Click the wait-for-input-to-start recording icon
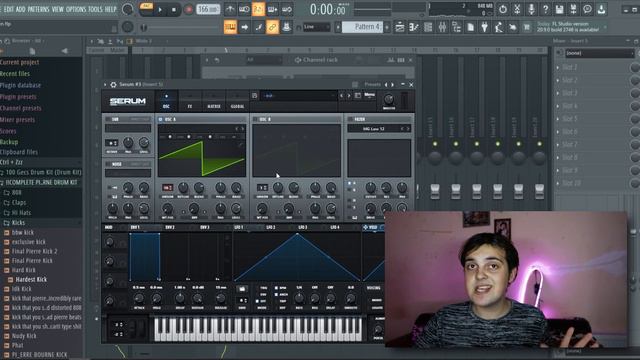Image resolution: width=640 pixels, height=360 pixels. 244,9
